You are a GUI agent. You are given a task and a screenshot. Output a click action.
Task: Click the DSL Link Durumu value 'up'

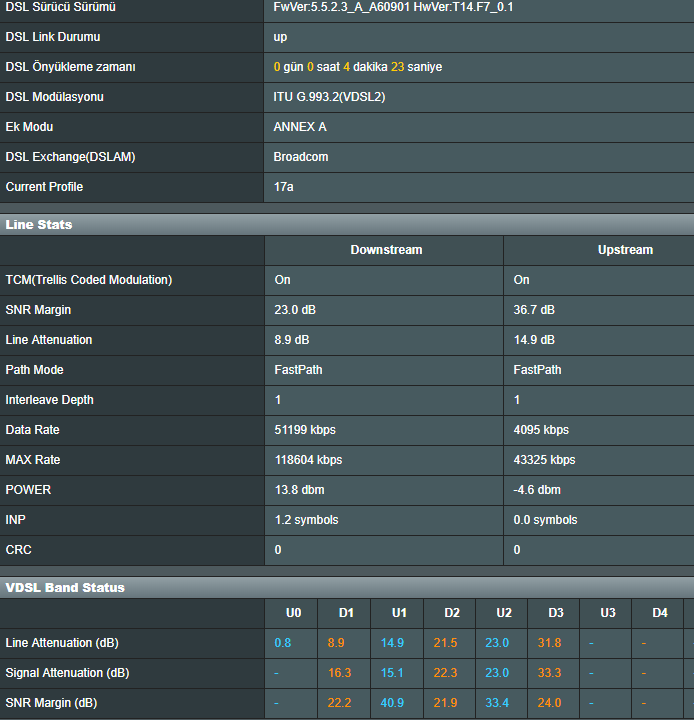280,37
